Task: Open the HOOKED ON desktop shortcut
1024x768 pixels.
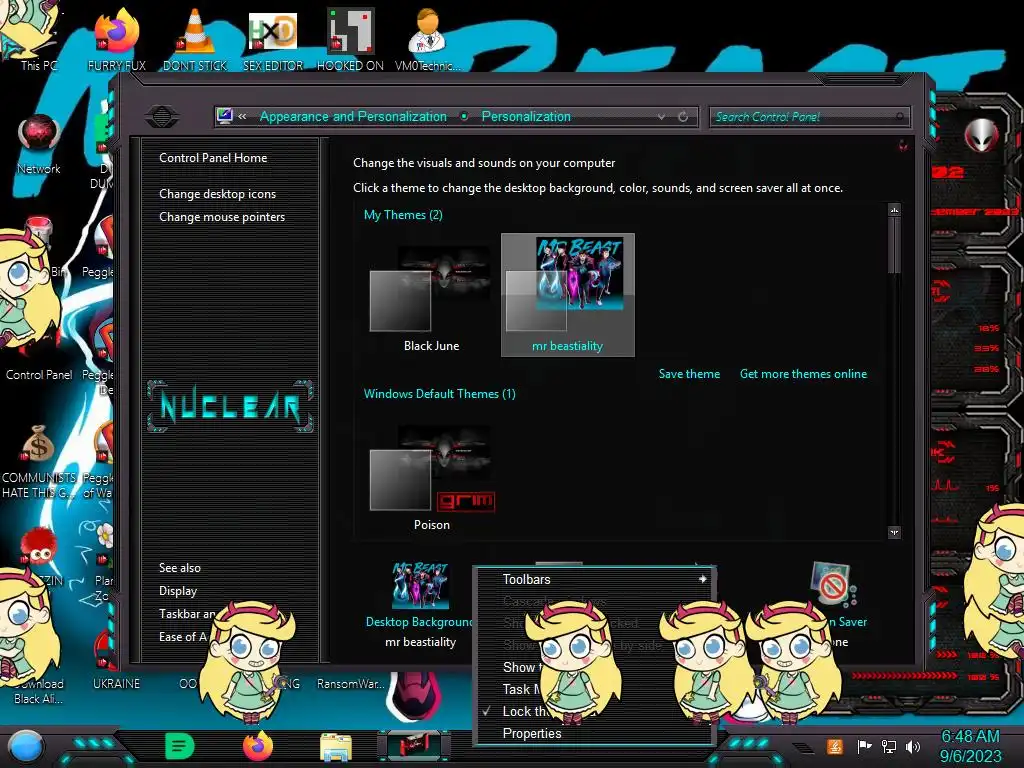Action: pos(350,39)
